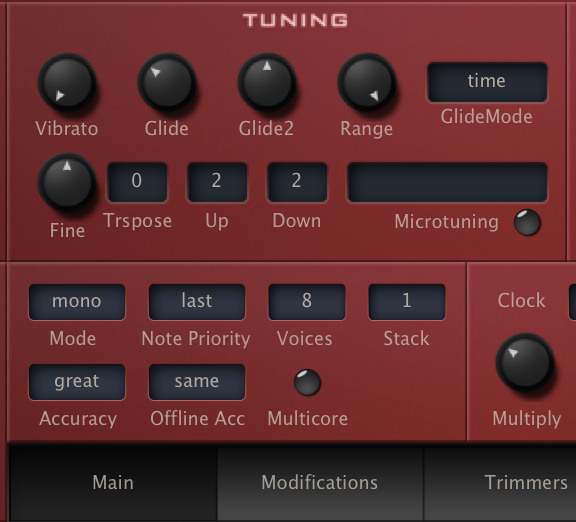Click the pitch bend Down value
This screenshot has width=576, height=522.
297,182
